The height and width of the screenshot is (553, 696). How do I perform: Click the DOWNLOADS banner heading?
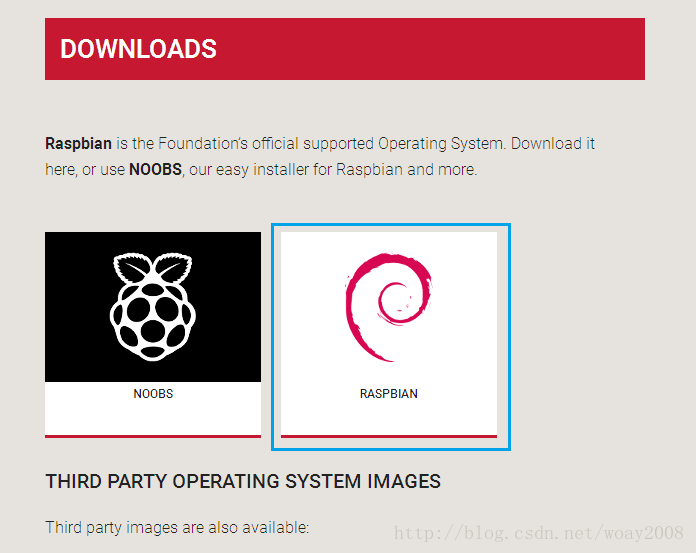pos(138,49)
